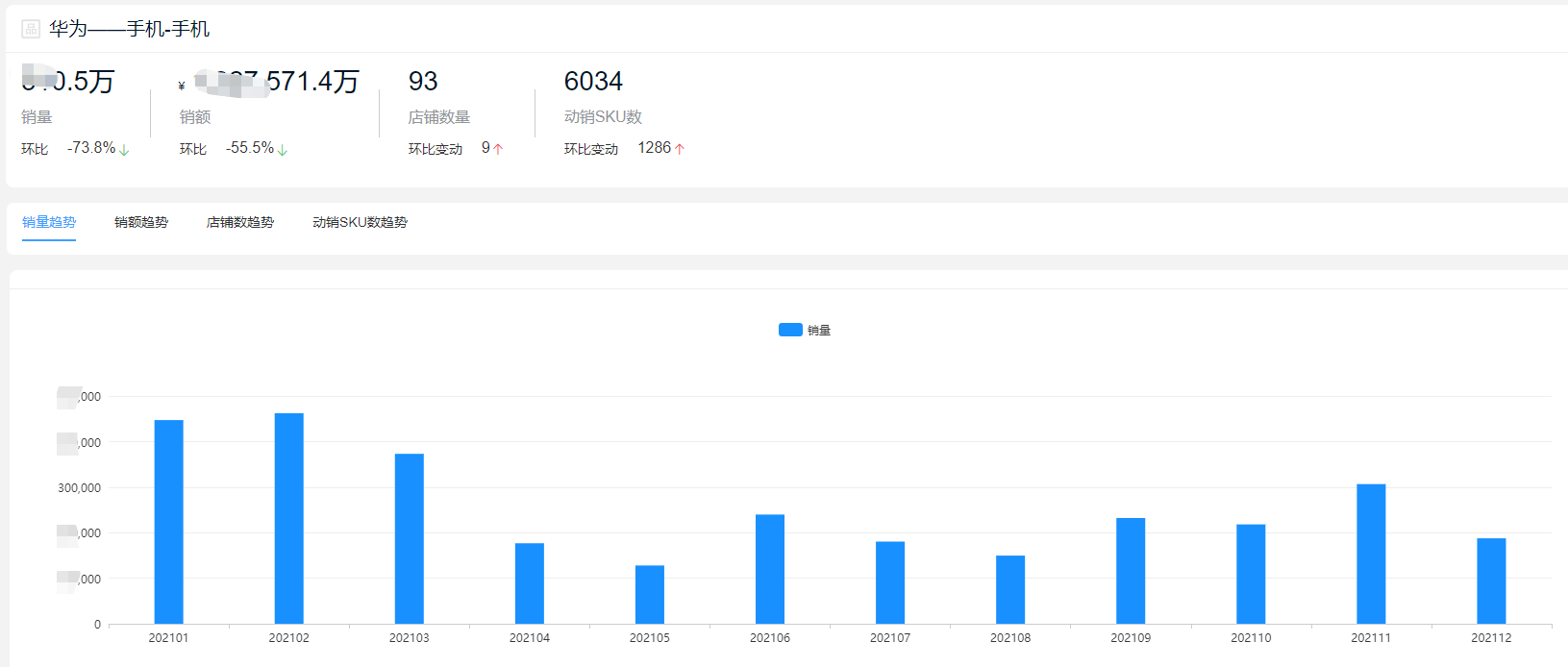Select the 202102 sales bar
The image size is (1568, 667).
coord(289,519)
